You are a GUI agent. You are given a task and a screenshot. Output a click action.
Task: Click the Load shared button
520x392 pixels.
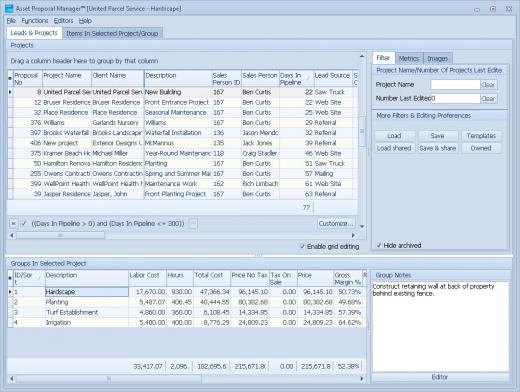pos(394,148)
